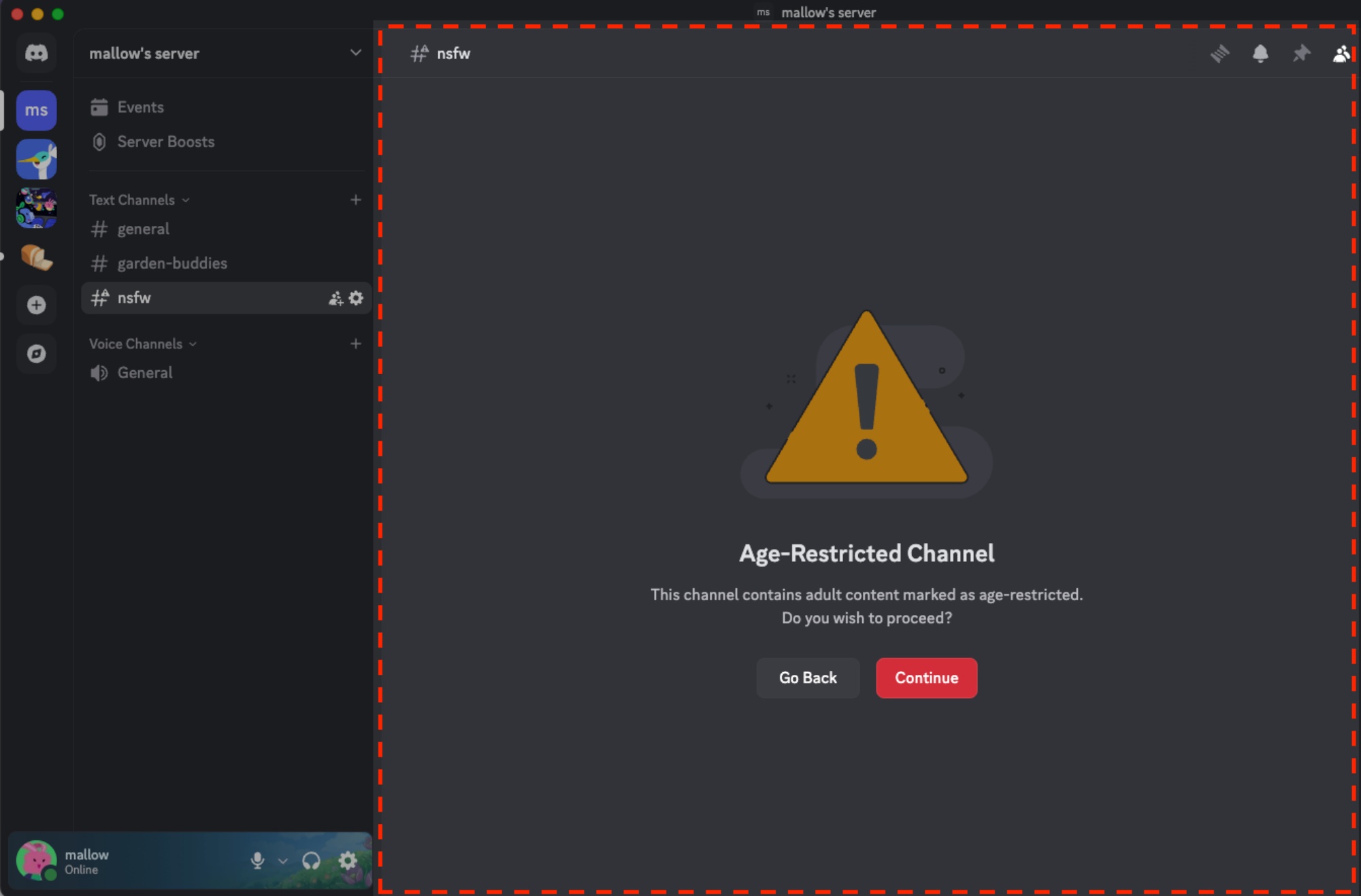Show pinned messages pin icon
The height and width of the screenshot is (896, 1361).
coord(1301,54)
